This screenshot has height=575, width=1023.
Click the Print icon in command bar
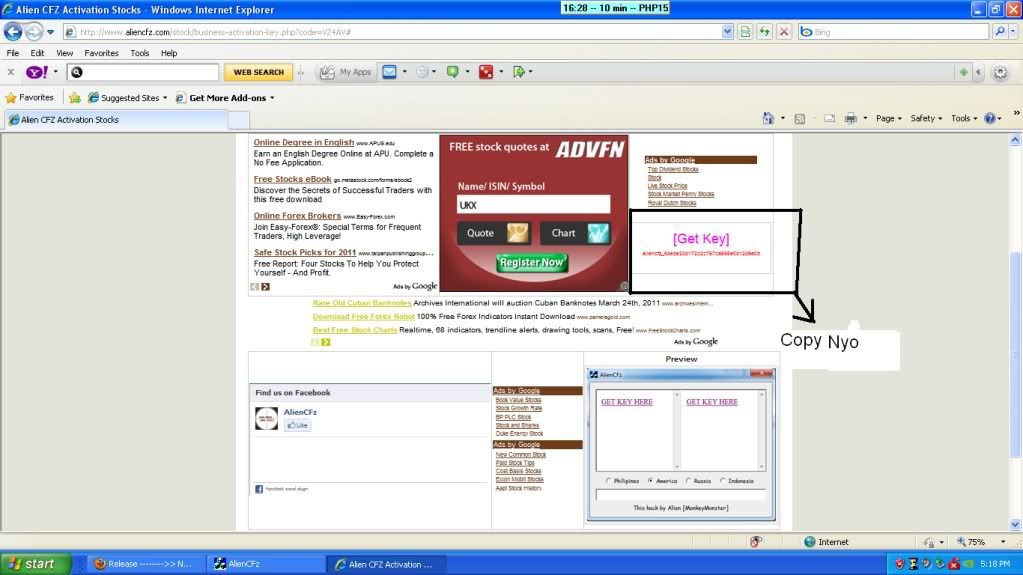click(850, 118)
